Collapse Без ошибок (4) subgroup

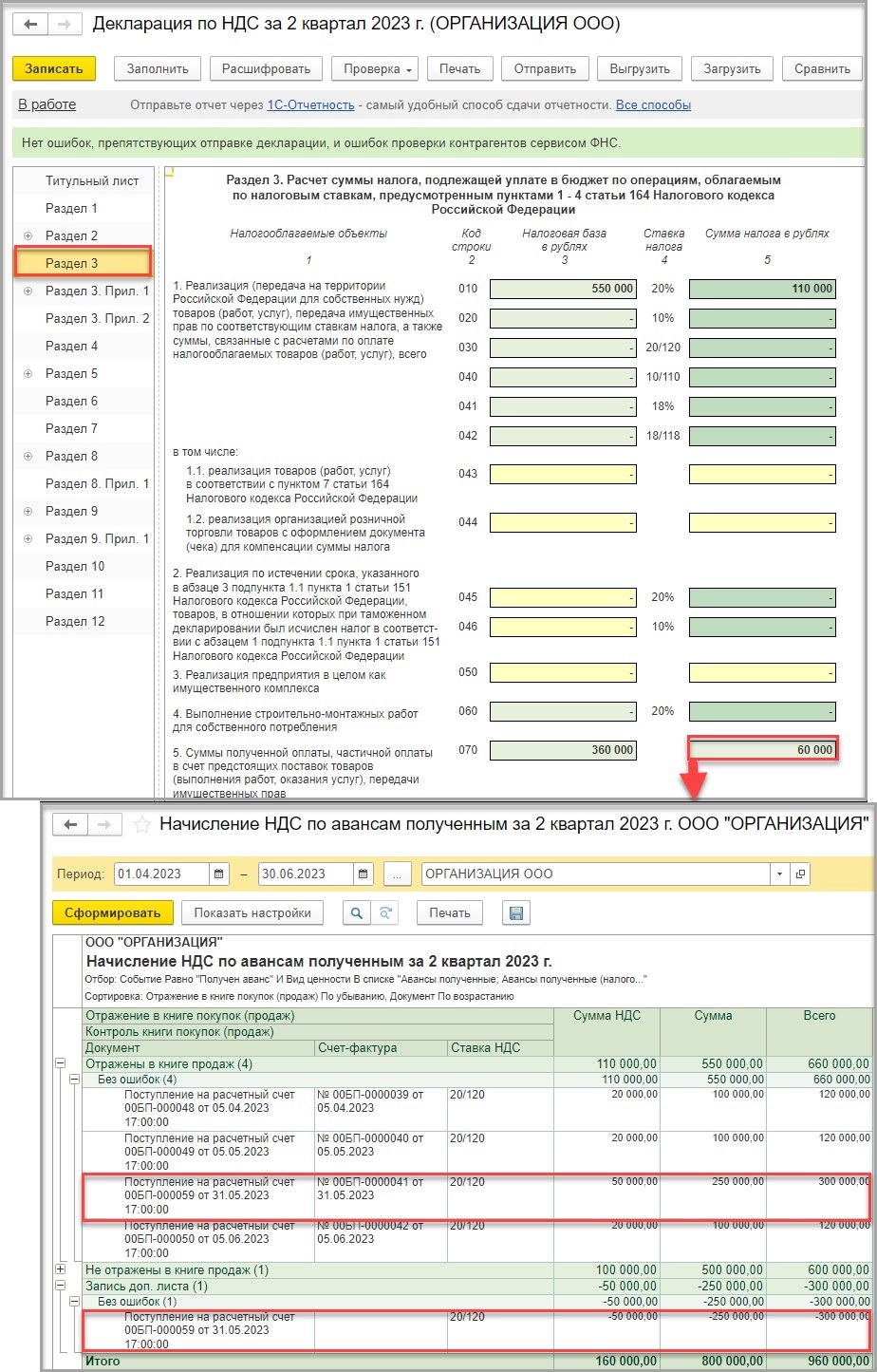(75, 1080)
